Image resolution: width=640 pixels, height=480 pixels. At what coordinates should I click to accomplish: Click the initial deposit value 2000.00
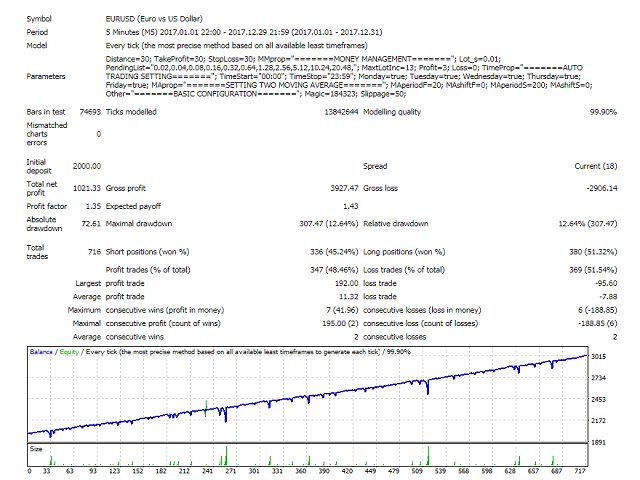pyautogui.click(x=87, y=166)
